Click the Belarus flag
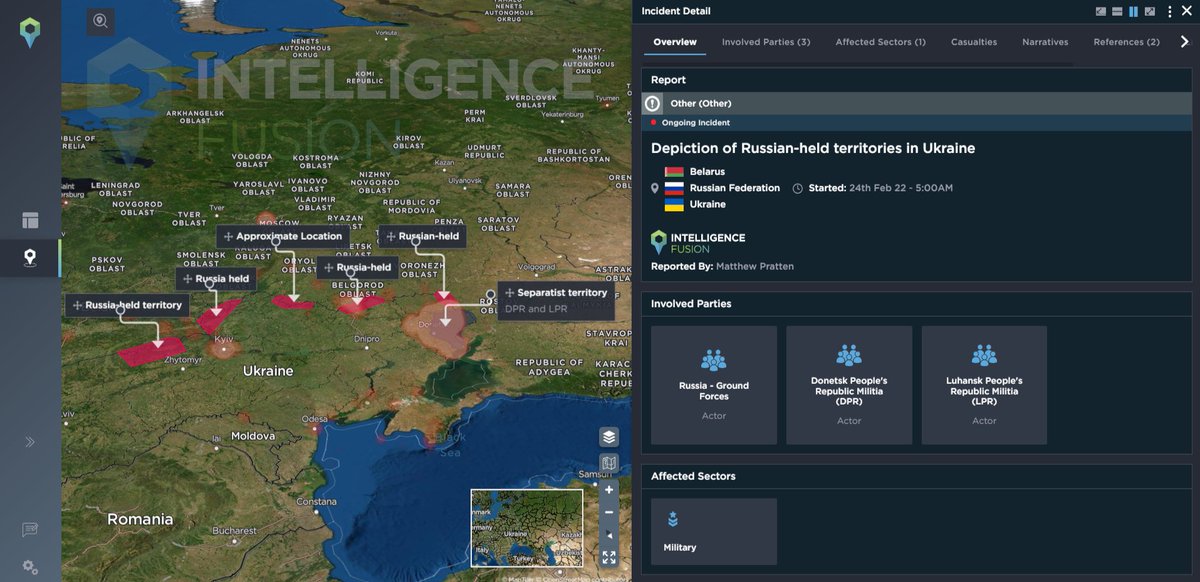Image resolution: width=1200 pixels, height=582 pixels. (x=673, y=172)
